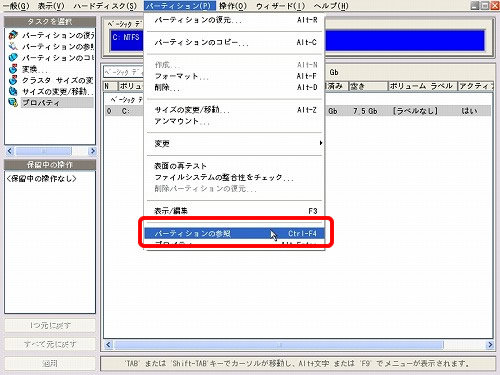Open the 表示(V) menu
Image resolution: width=500 pixels, height=375 pixels.
[x=51, y=6]
